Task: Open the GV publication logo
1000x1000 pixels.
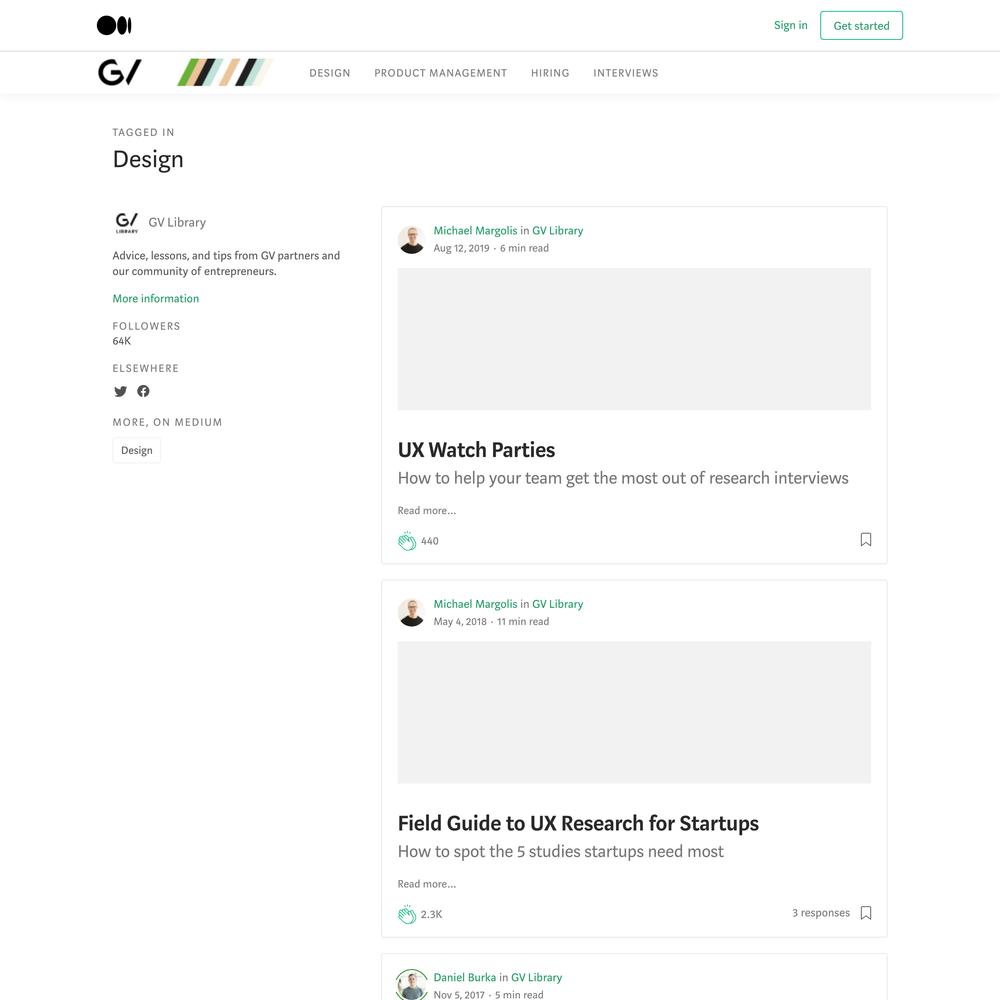Action: tap(120, 72)
